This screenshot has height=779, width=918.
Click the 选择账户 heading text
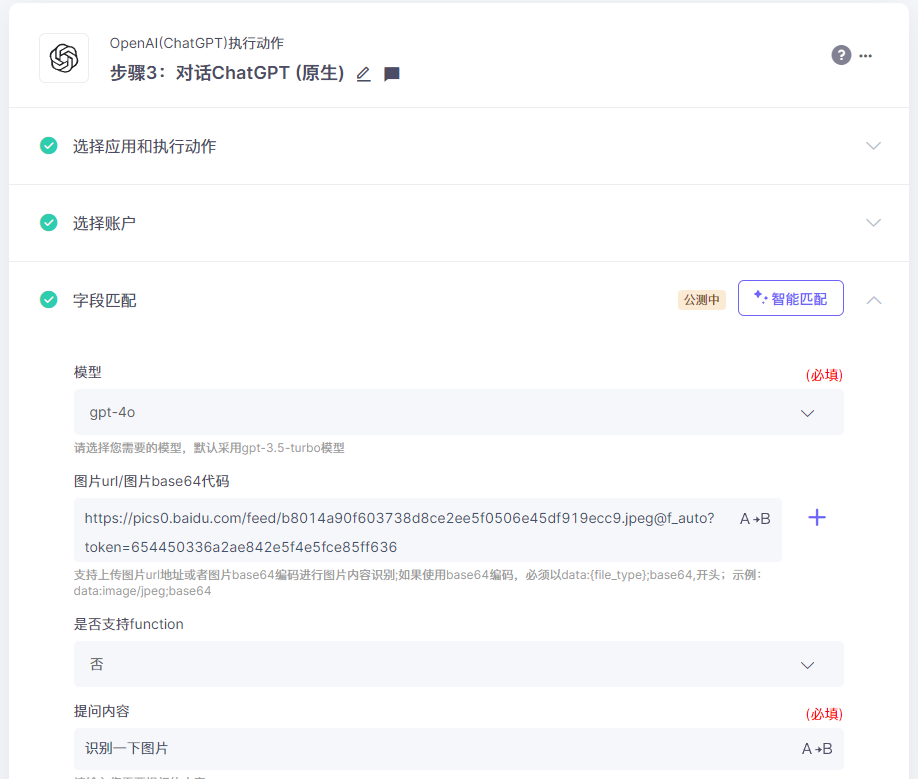tap(104, 223)
